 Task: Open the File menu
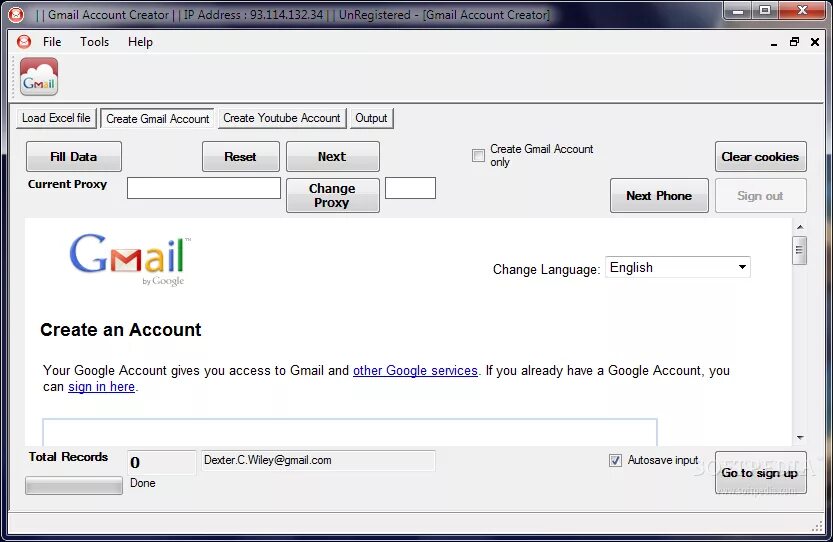click(x=52, y=41)
